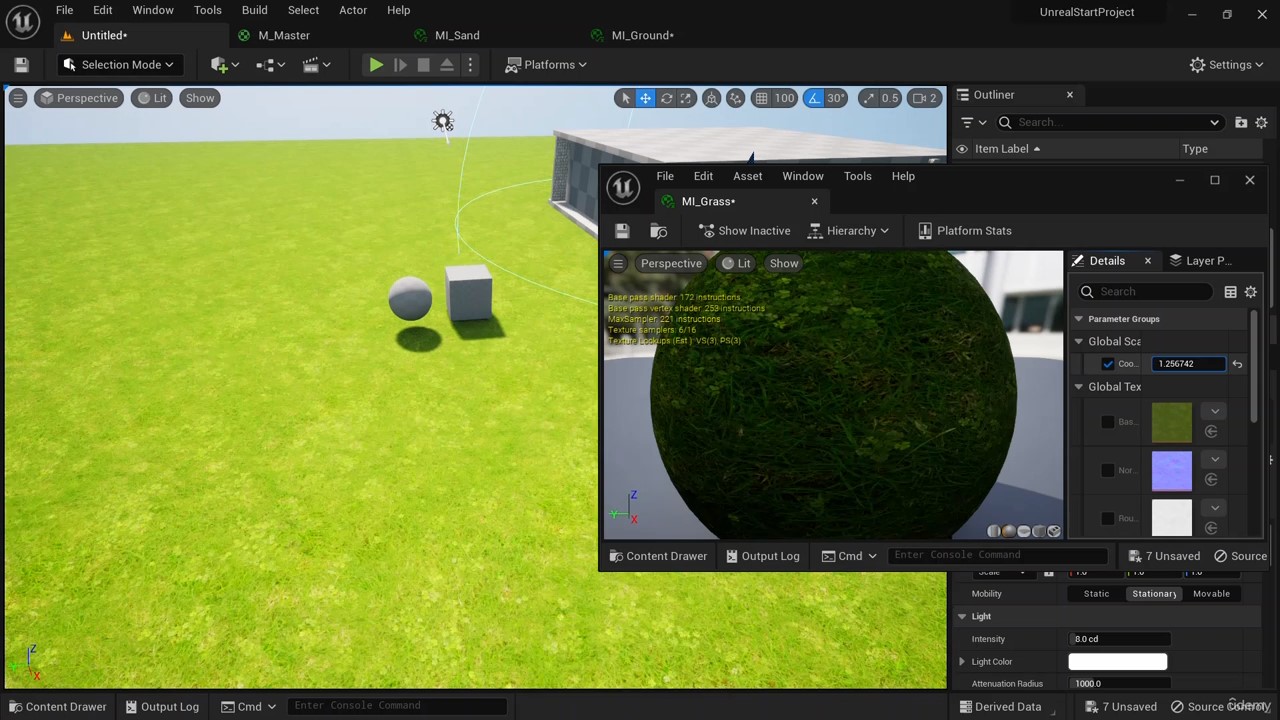
Task: Click the Stop simulation button in the main toolbar
Action: pos(423,65)
